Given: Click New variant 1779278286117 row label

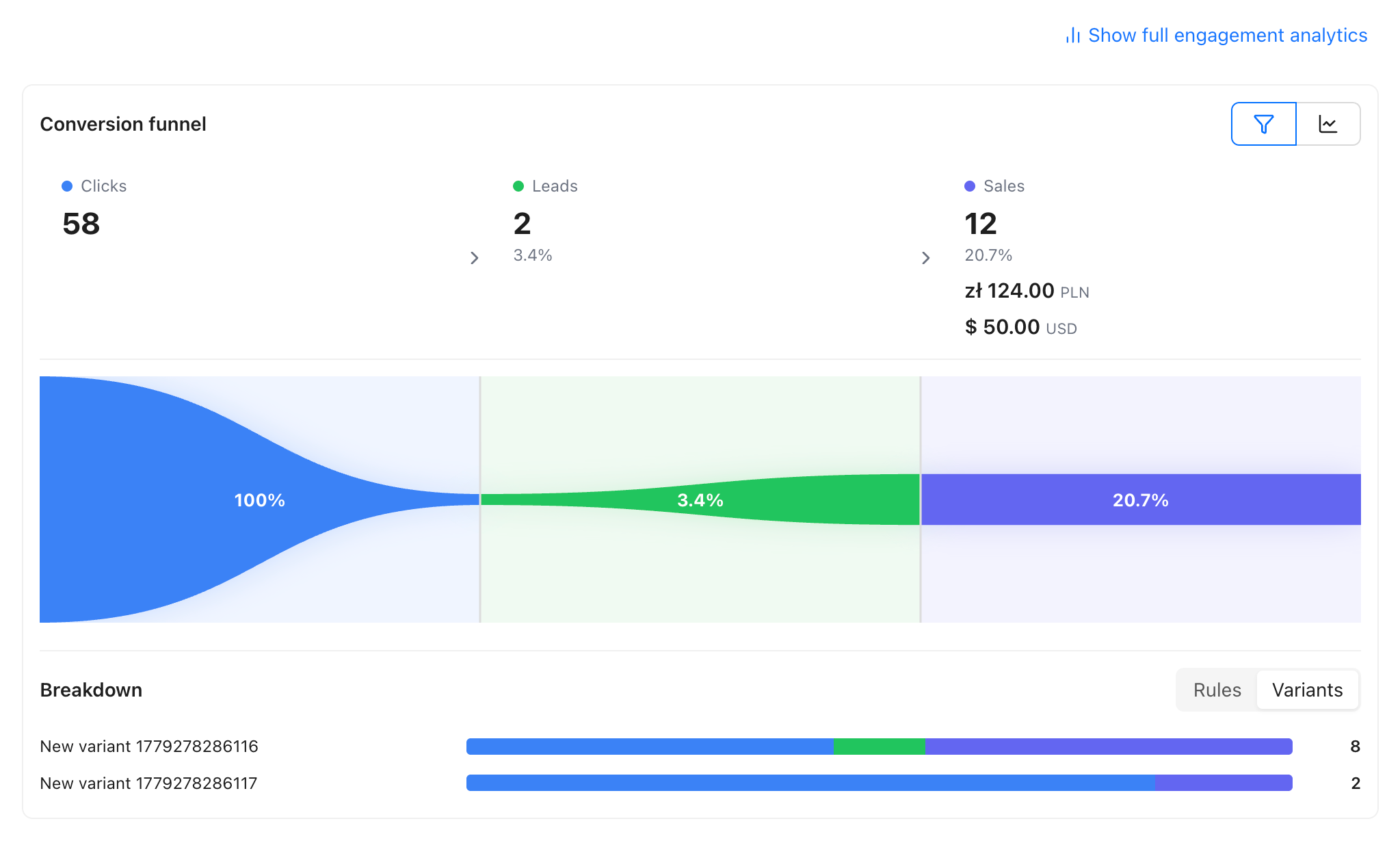Looking at the screenshot, I should 148,783.
